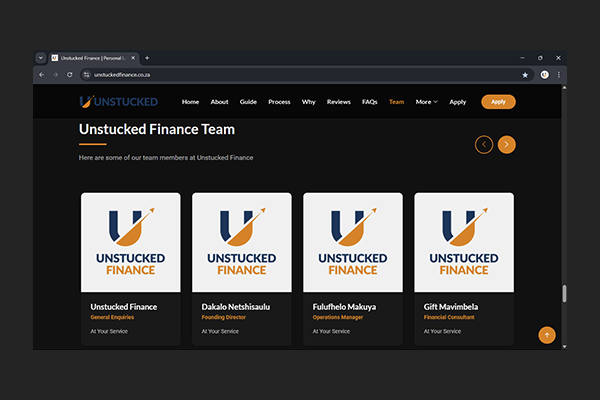Open a new tab with plus icon

click(147, 58)
